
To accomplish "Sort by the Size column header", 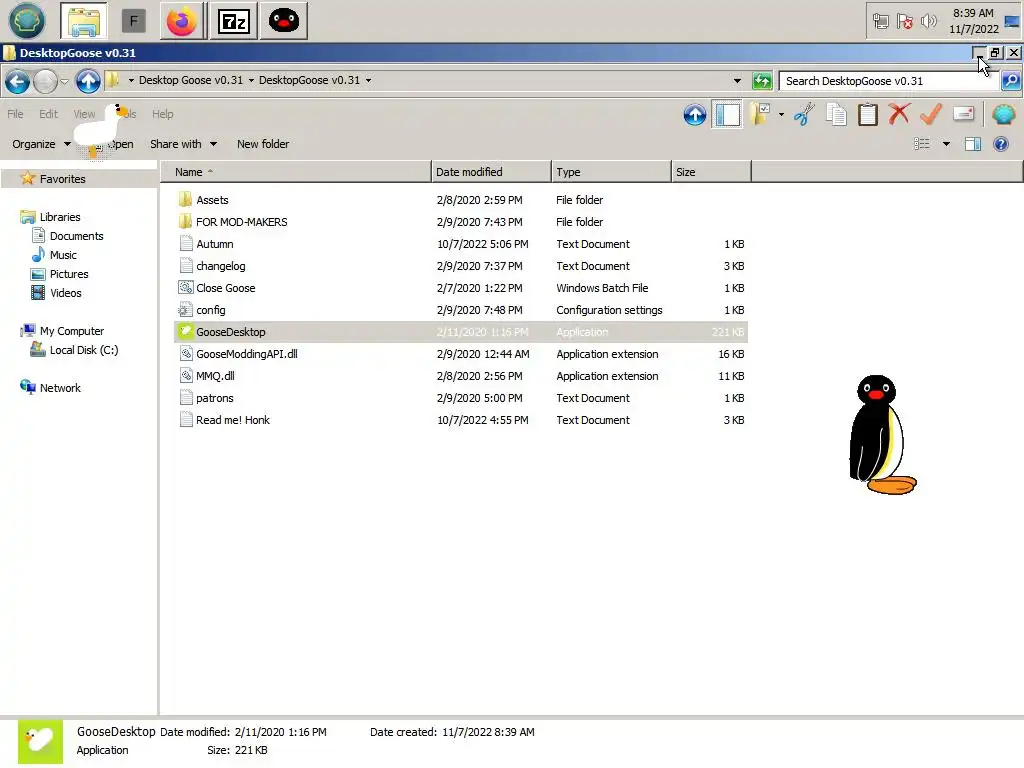I will (x=711, y=172).
